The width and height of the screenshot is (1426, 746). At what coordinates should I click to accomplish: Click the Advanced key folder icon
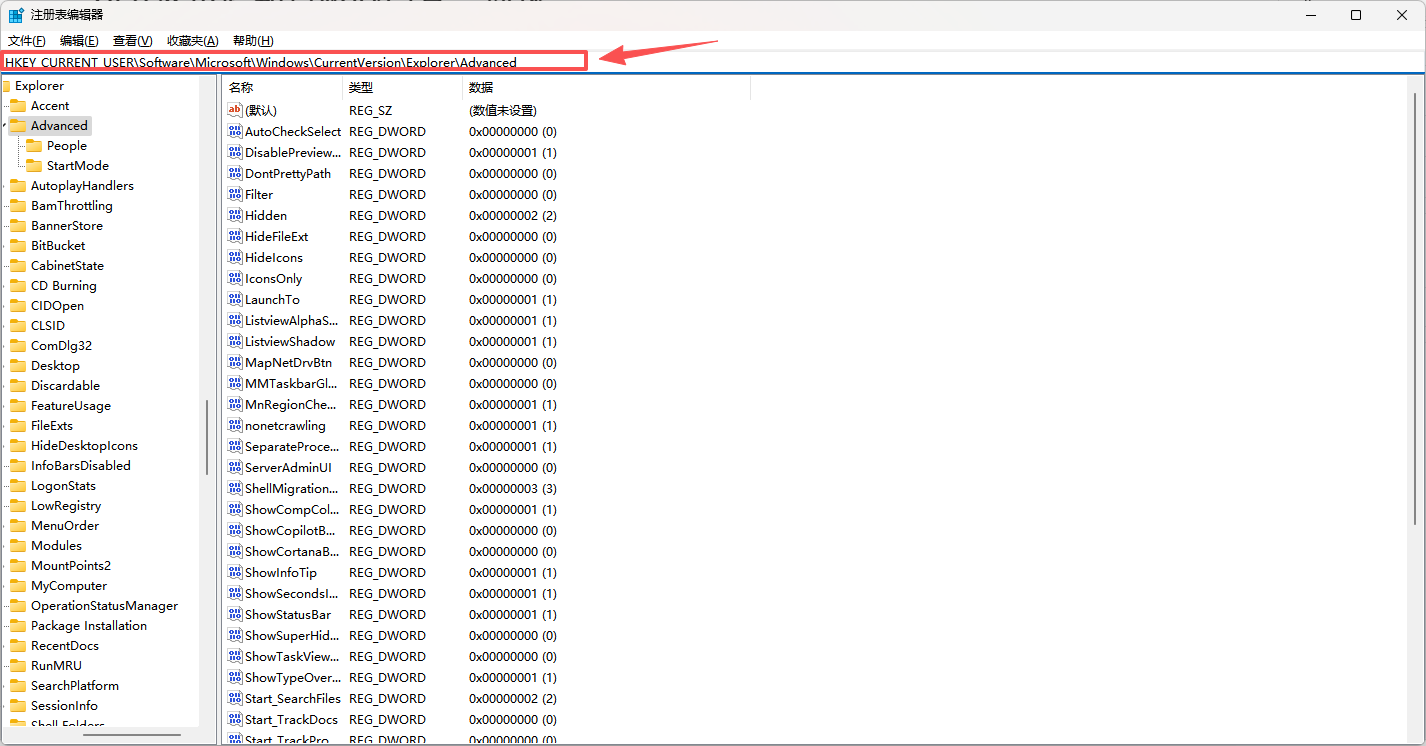[18, 126]
